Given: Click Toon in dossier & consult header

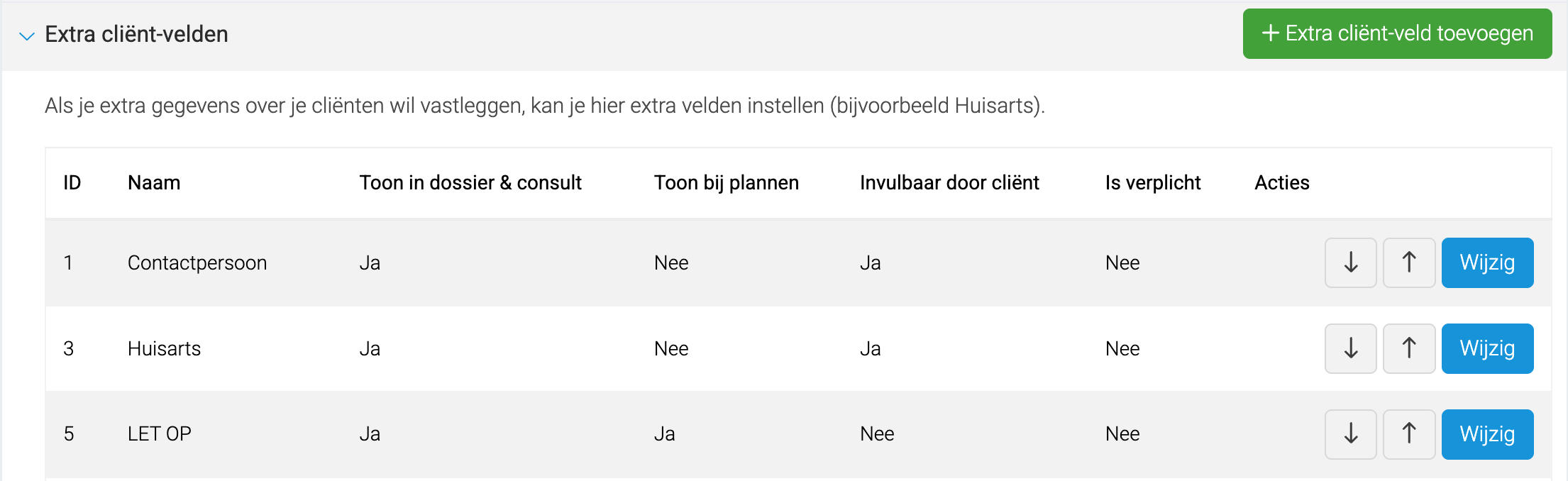Looking at the screenshot, I should tap(470, 182).
